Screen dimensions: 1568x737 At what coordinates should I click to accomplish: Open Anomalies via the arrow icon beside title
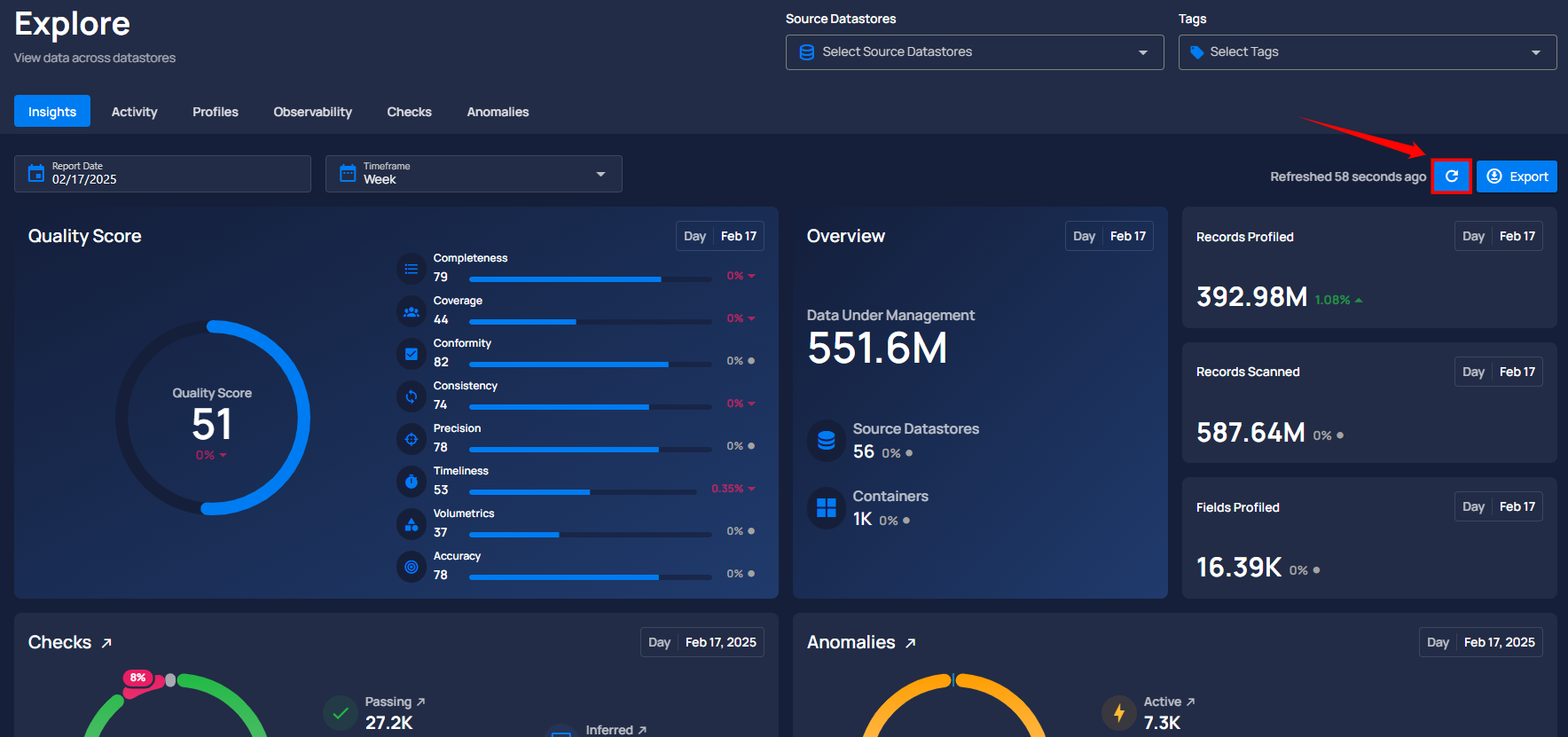[910, 643]
